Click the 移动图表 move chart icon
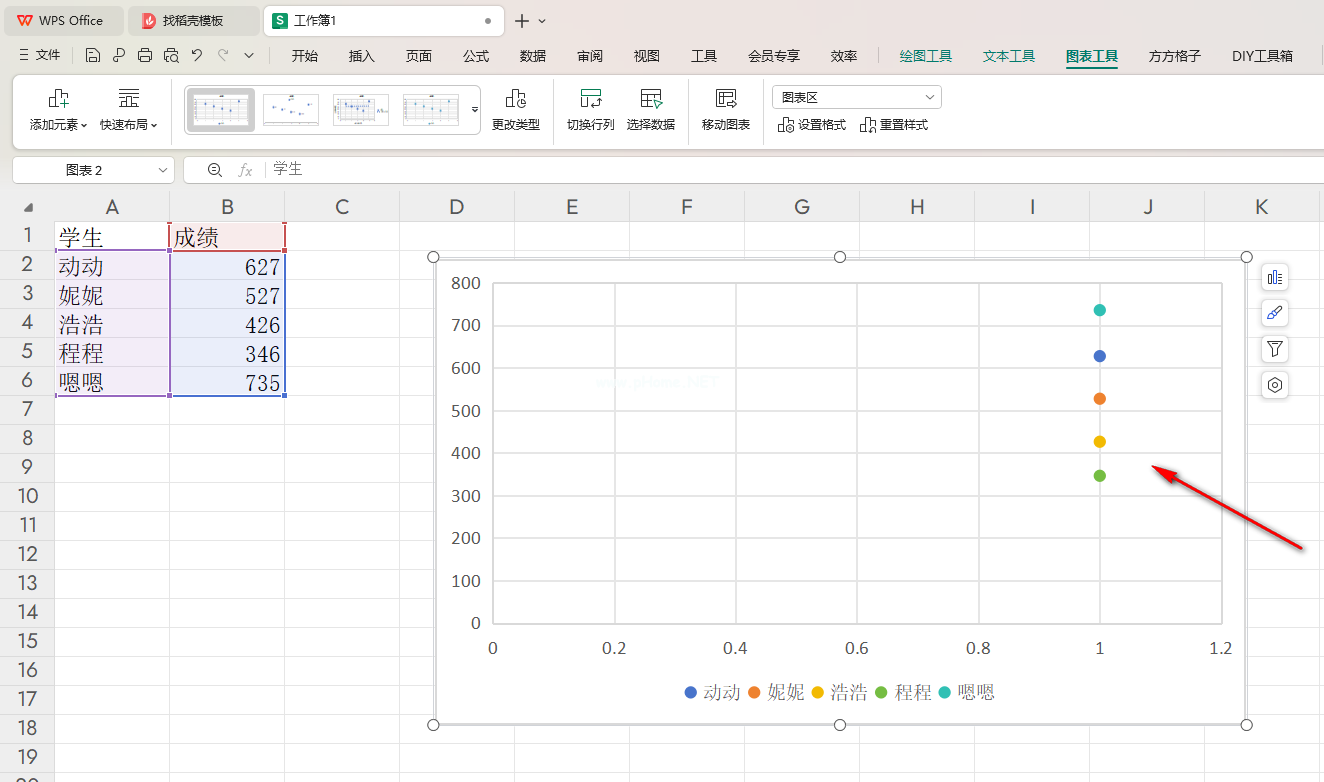This screenshot has height=782, width=1324. point(725,99)
